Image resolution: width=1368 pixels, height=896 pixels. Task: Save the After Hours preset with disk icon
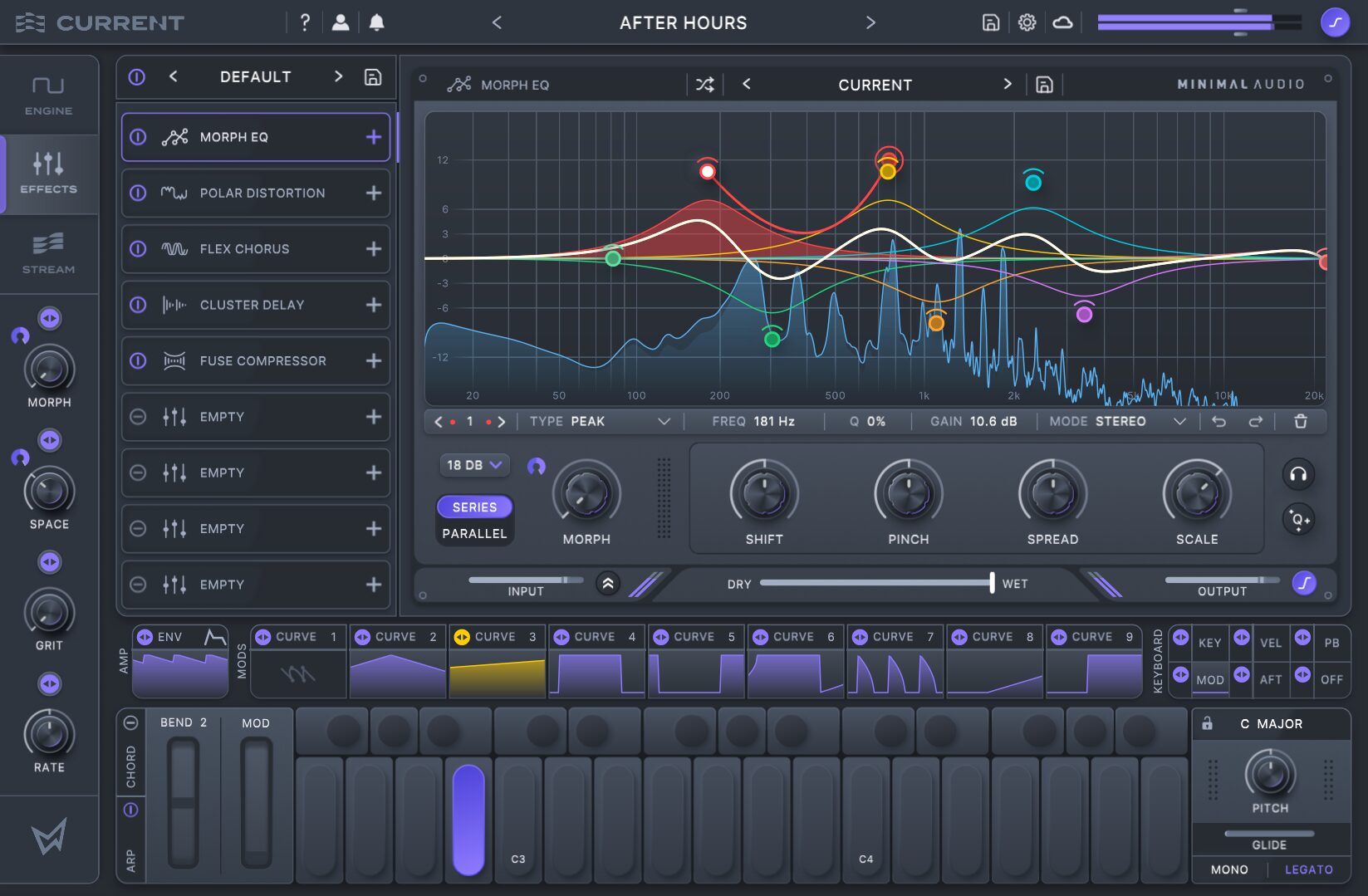pyautogui.click(x=990, y=22)
